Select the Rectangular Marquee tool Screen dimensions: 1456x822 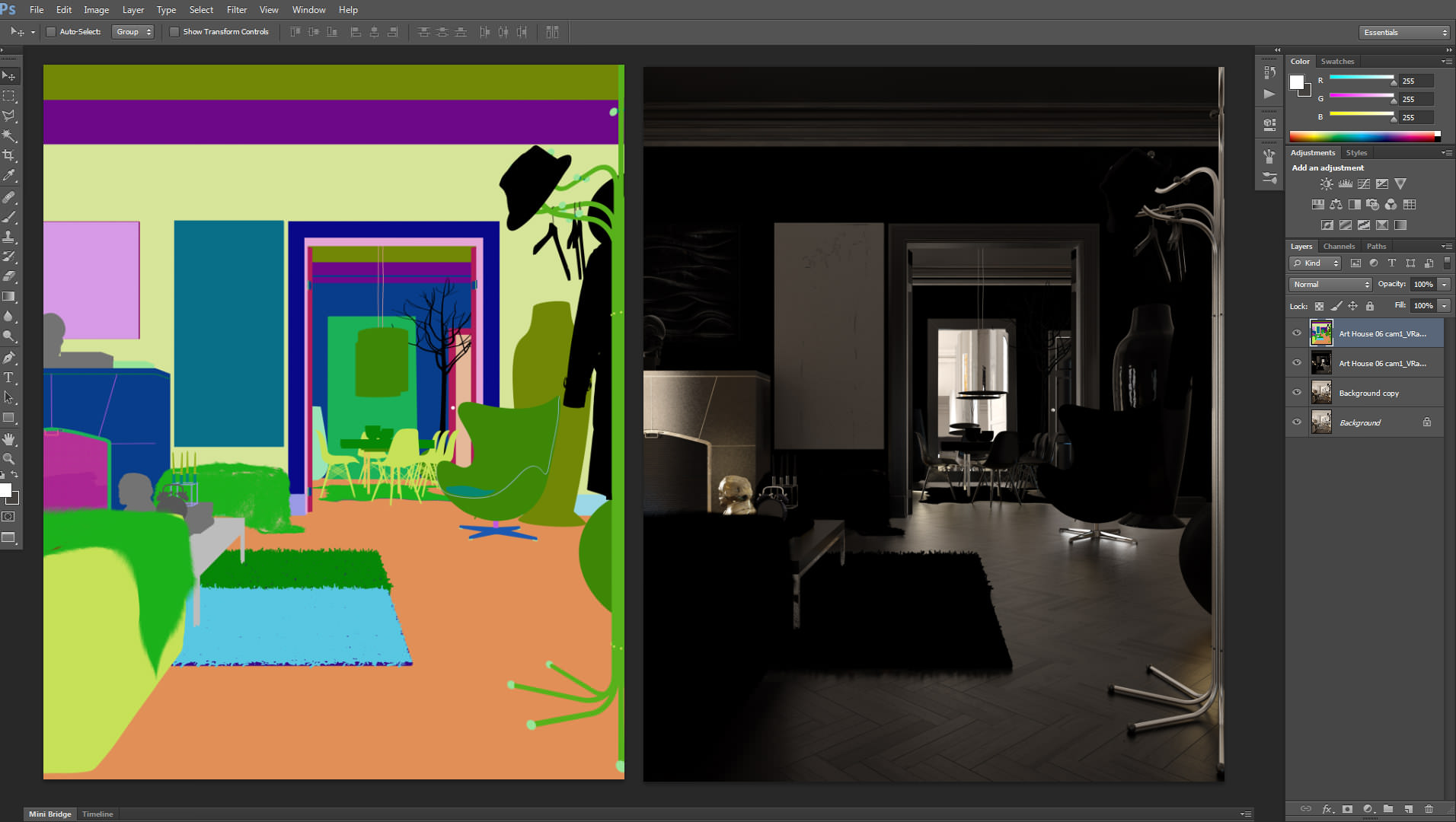pyautogui.click(x=9, y=96)
